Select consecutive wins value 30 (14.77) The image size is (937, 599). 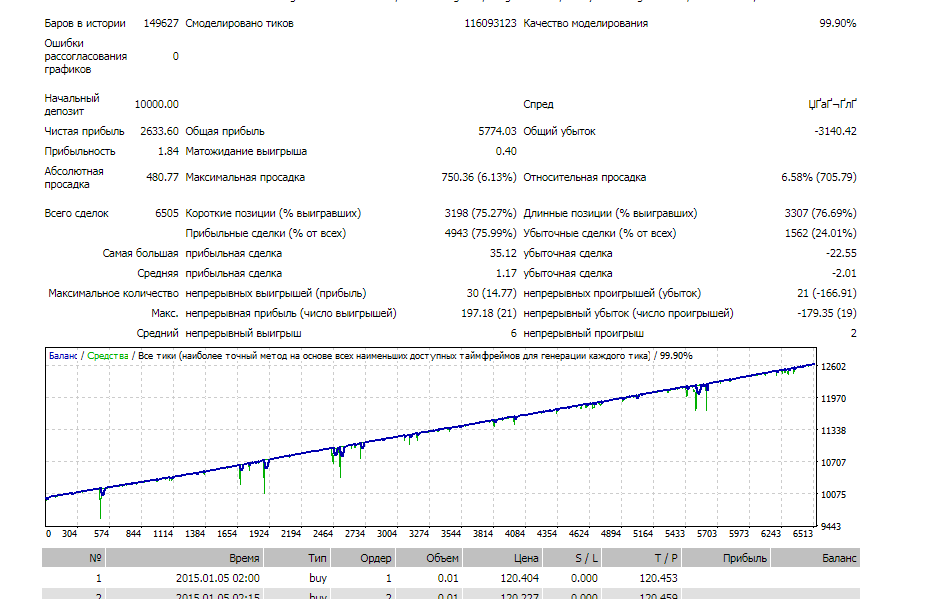(491, 293)
